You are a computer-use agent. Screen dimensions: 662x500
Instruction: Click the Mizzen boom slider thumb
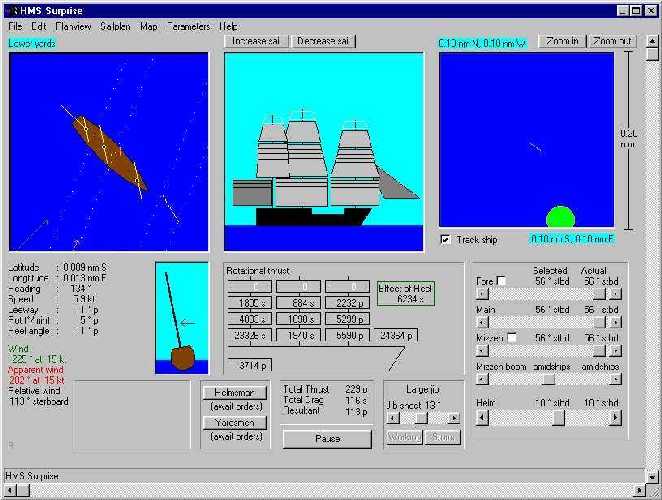pyautogui.click(x=548, y=379)
